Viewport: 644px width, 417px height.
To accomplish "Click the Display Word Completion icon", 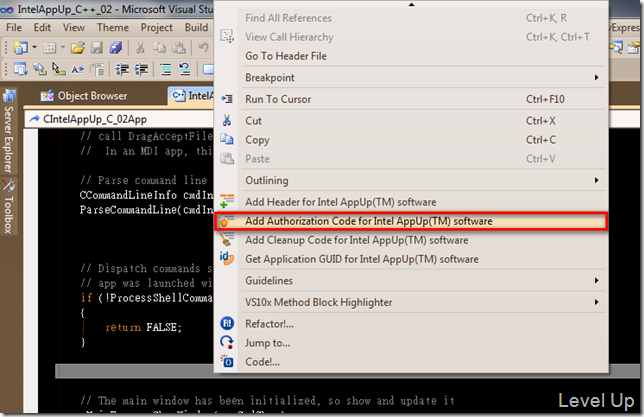I will (x=78, y=69).
